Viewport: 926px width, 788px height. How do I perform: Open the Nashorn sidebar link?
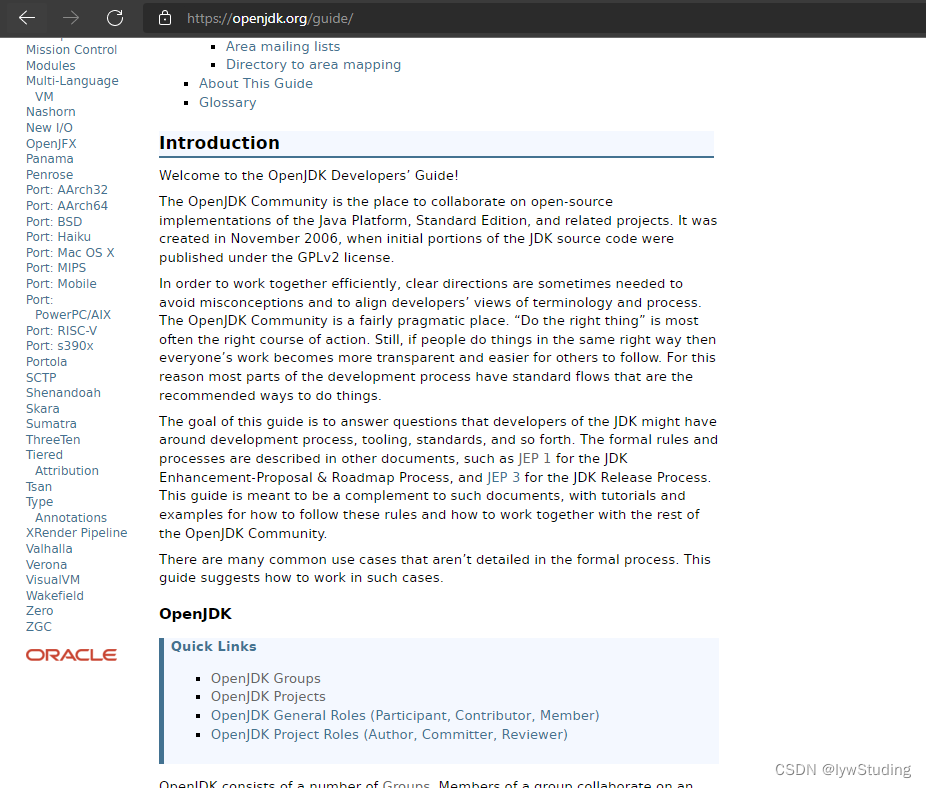[x=51, y=112]
